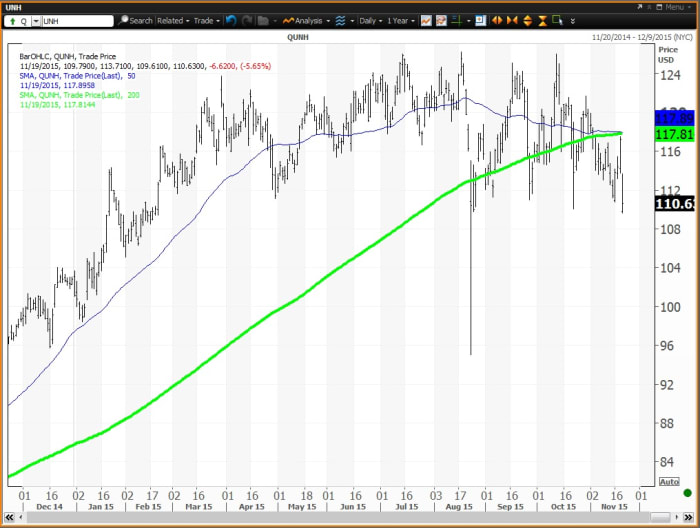Open the Related menu
Viewport: 700px width, 528px height.
172,20
